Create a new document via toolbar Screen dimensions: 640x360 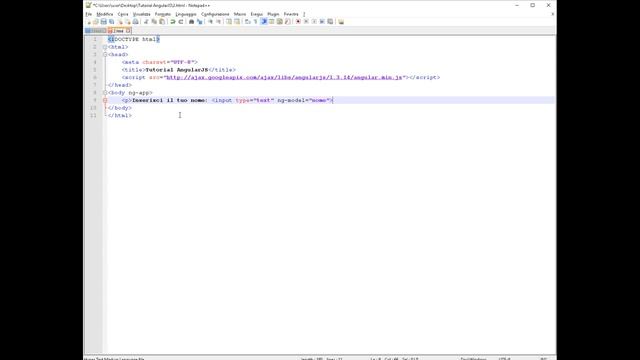click(x=89, y=22)
